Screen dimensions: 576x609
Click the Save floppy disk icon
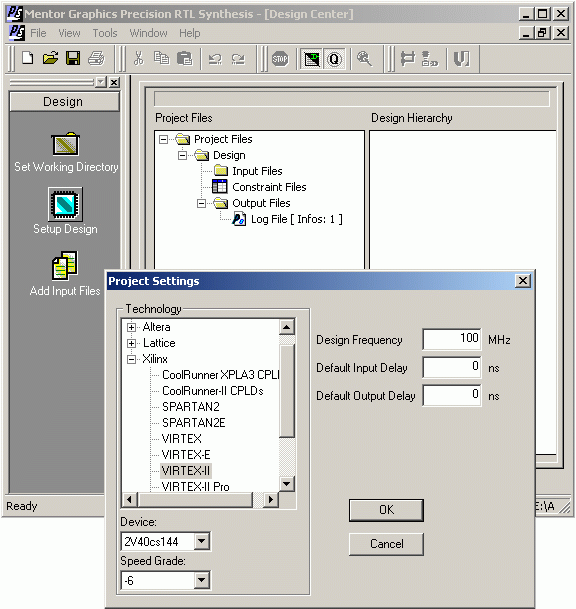pos(73,59)
